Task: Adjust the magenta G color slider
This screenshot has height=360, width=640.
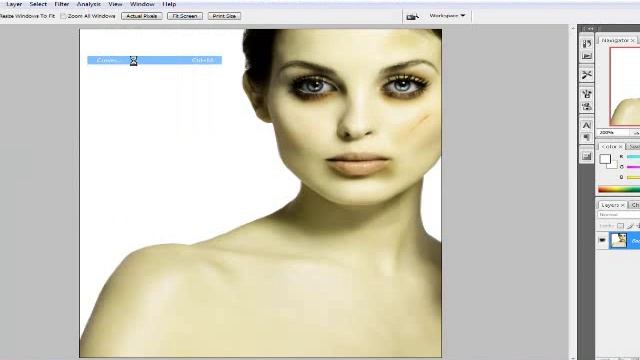Action: (x=633, y=167)
